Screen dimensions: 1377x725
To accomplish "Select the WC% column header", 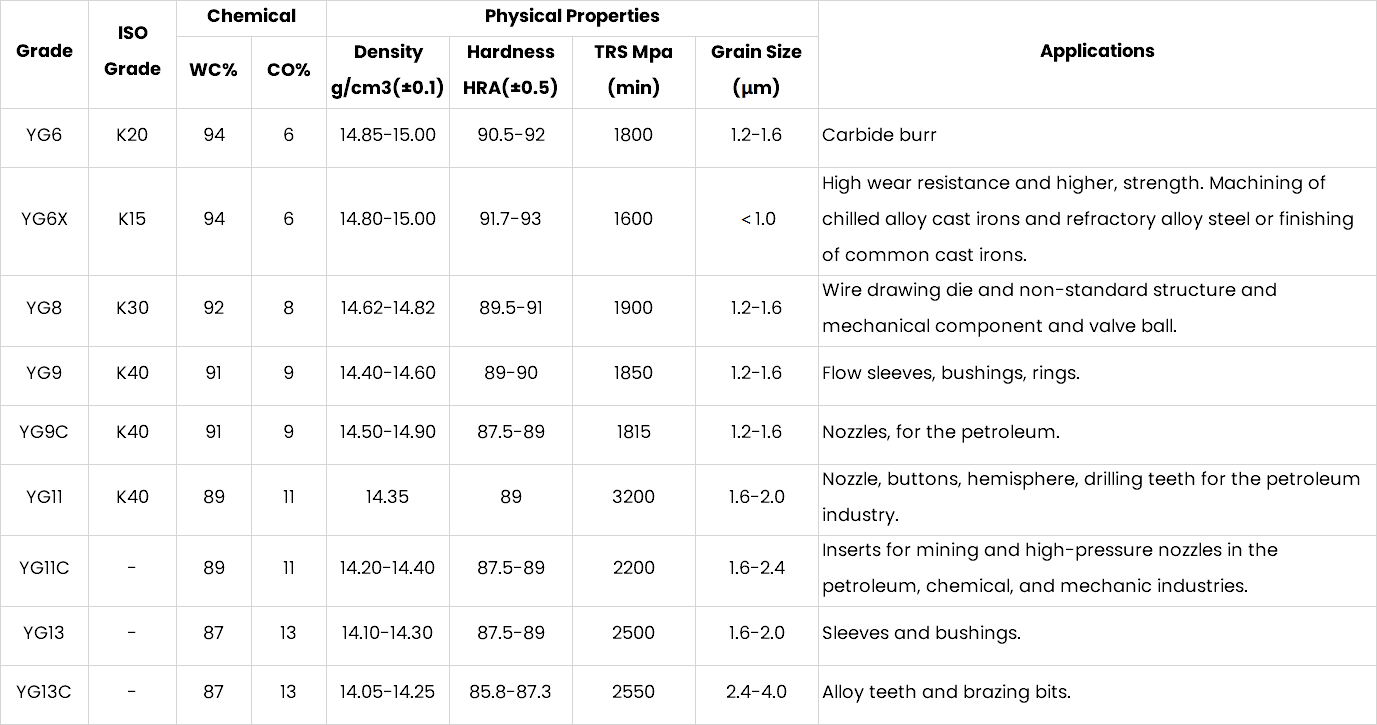I will 213,71.
